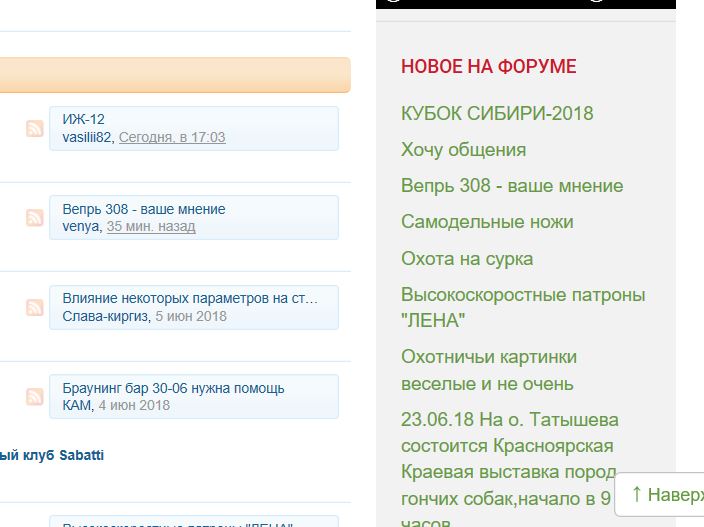Open 'Браунинг бар 30-06 нужна помощь' thread
The height and width of the screenshot is (527, 704).
[x=173, y=388]
